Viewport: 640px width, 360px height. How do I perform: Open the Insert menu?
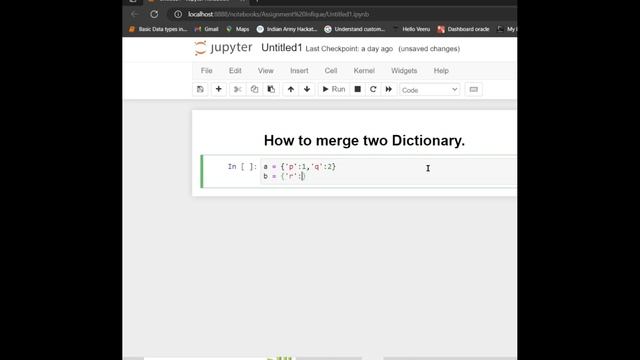(299, 71)
